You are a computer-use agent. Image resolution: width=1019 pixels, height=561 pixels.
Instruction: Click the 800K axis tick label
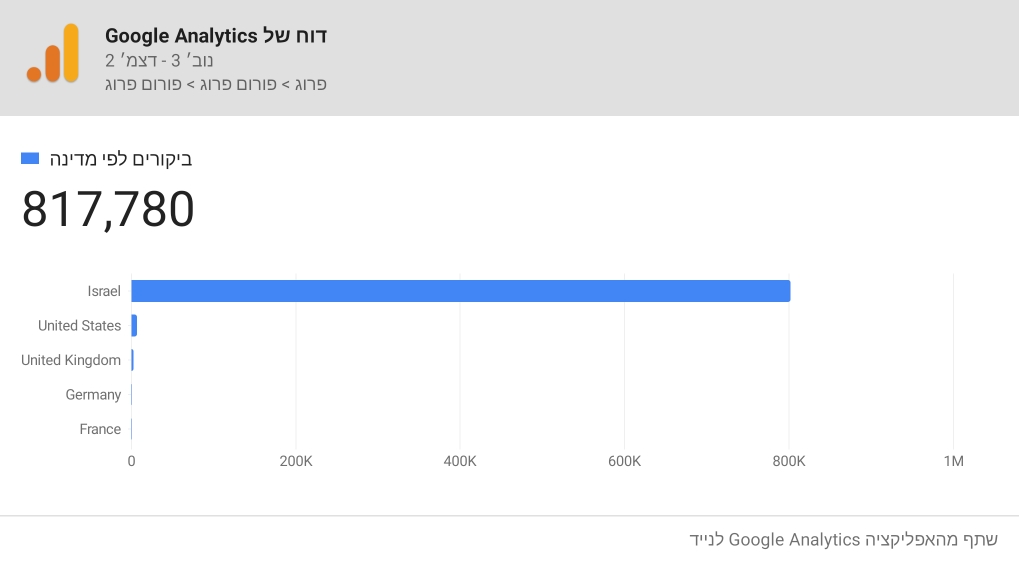pos(789,461)
